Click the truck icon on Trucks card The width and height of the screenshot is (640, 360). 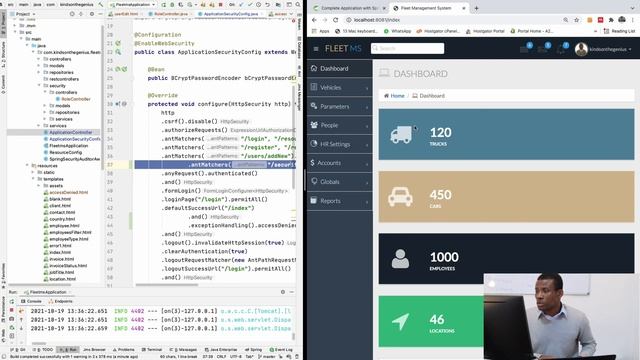pyautogui.click(x=401, y=134)
